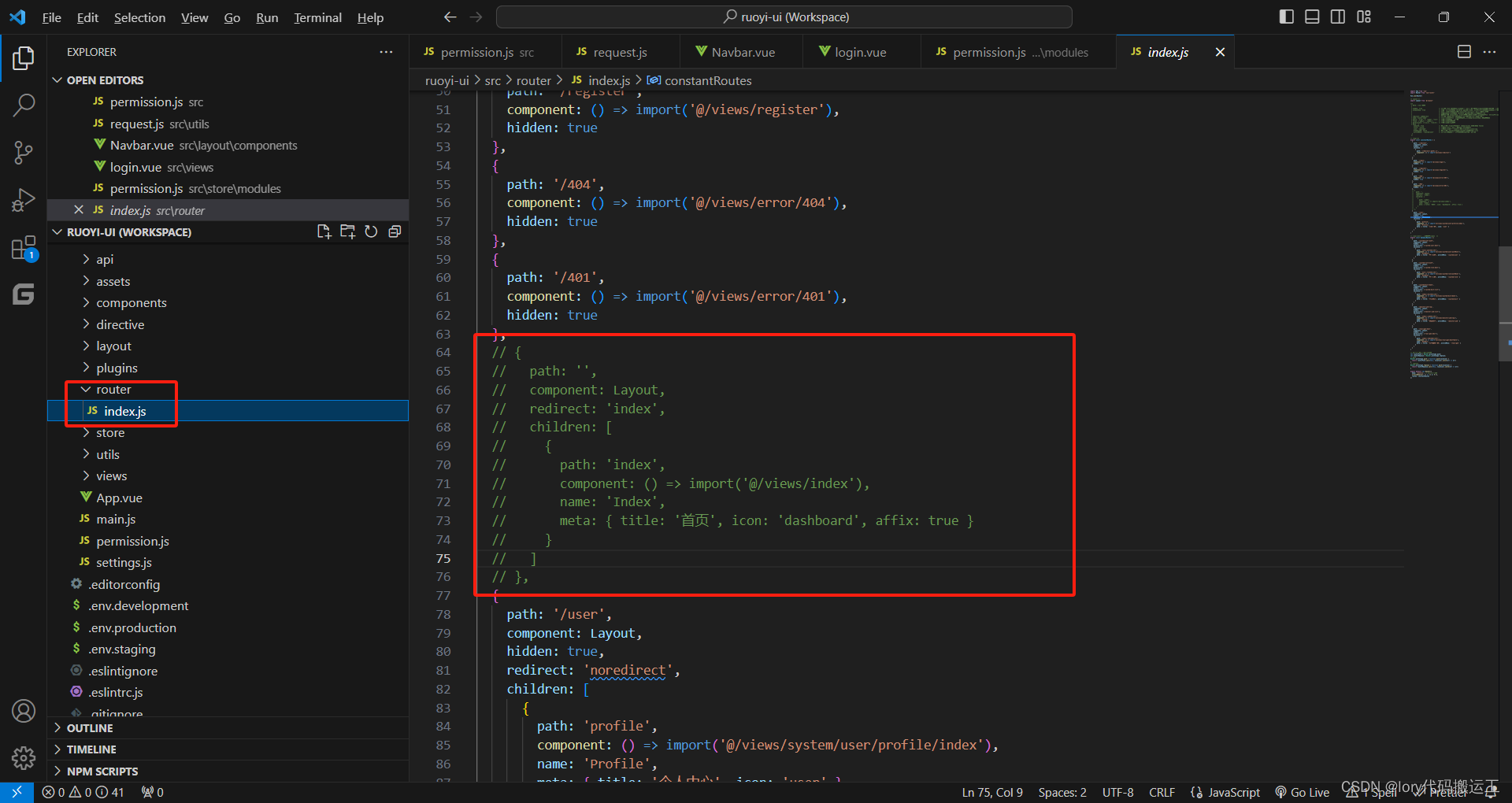The height and width of the screenshot is (803, 1512).
Task: Click workspace search command box
Action: coord(784,17)
